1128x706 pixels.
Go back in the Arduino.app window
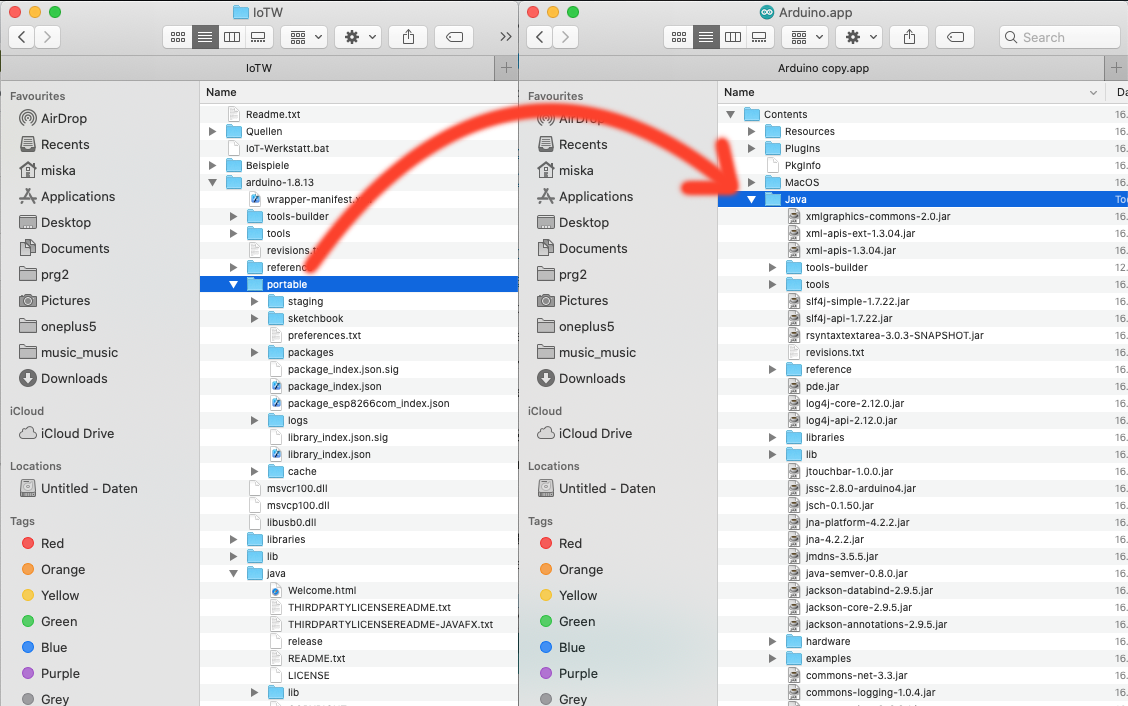click(x=540, y=37)
